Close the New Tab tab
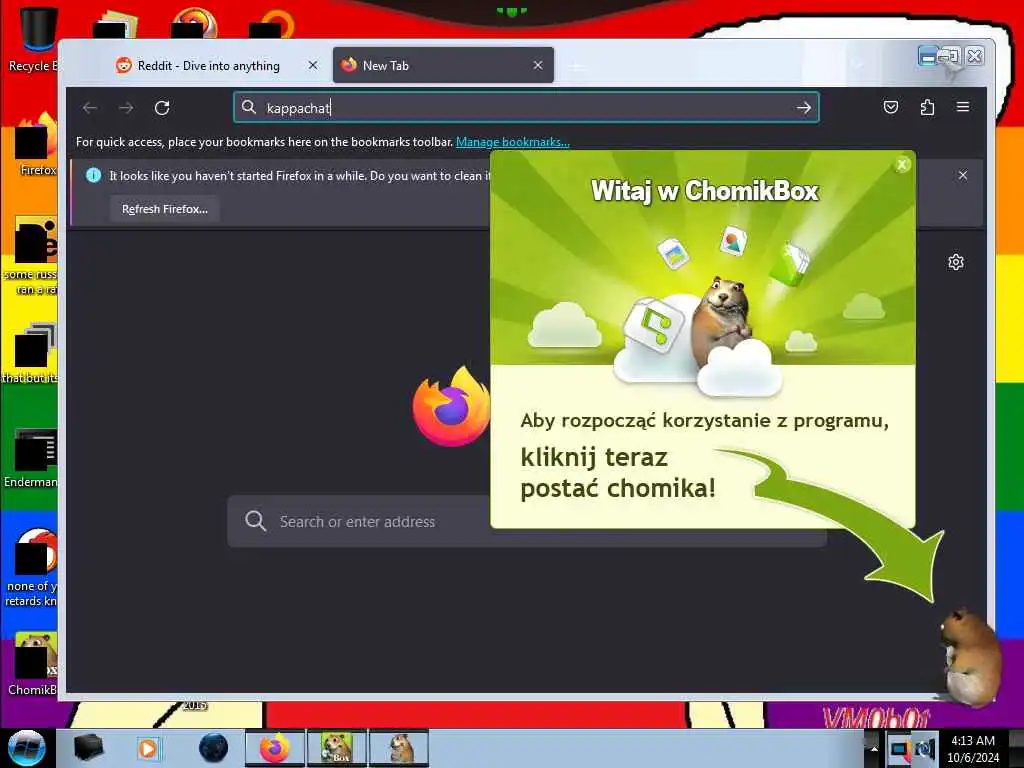 pos(537,65)
